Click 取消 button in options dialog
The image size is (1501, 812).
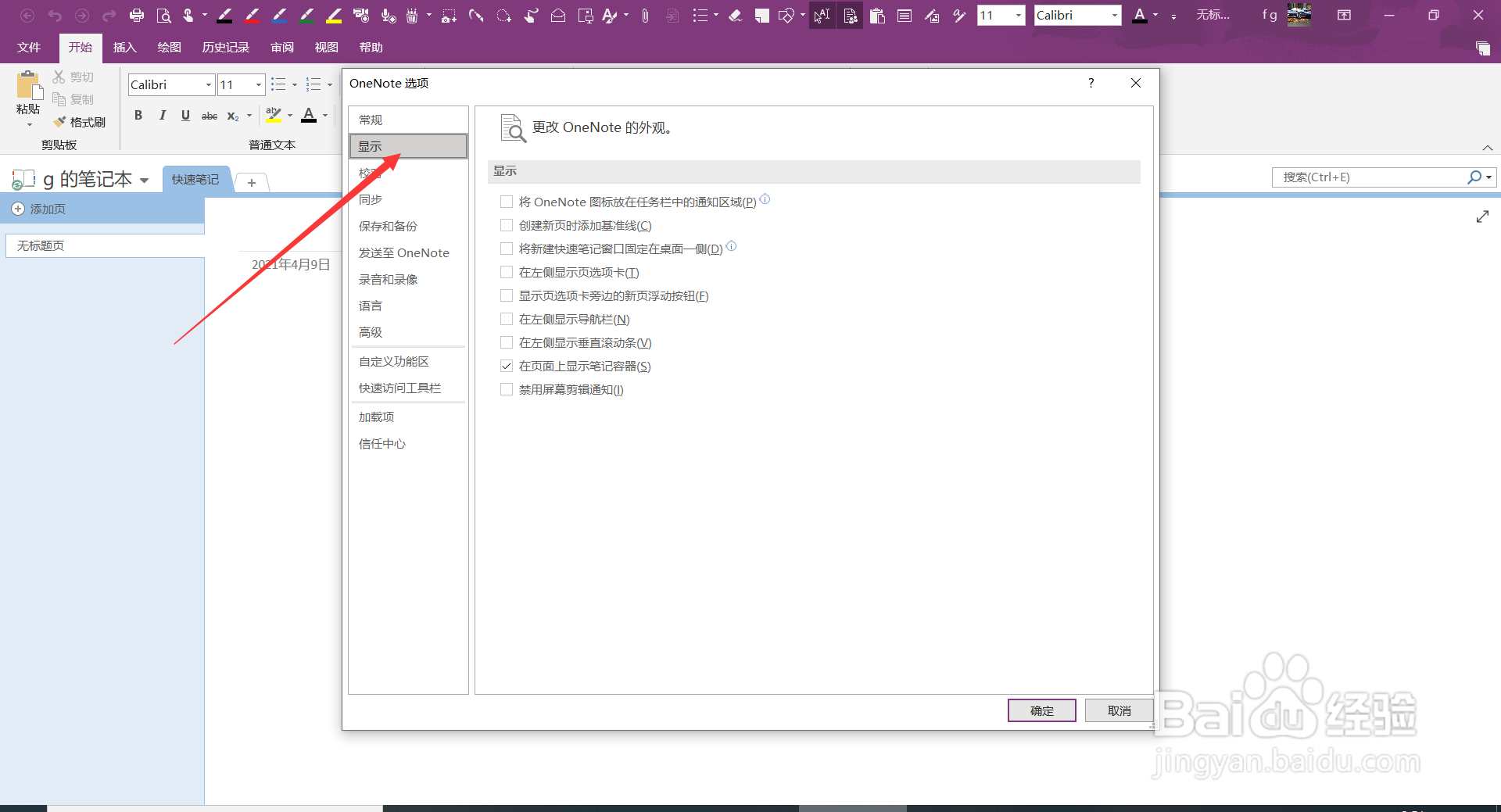tap(1119, 710)
